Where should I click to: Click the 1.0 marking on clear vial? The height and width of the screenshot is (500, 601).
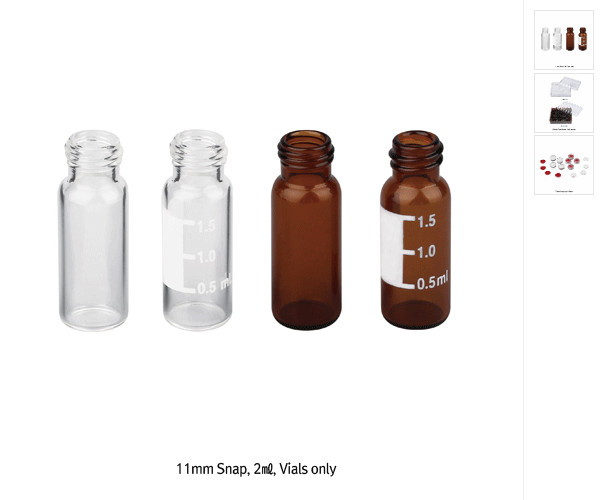[x=207, y=257]
